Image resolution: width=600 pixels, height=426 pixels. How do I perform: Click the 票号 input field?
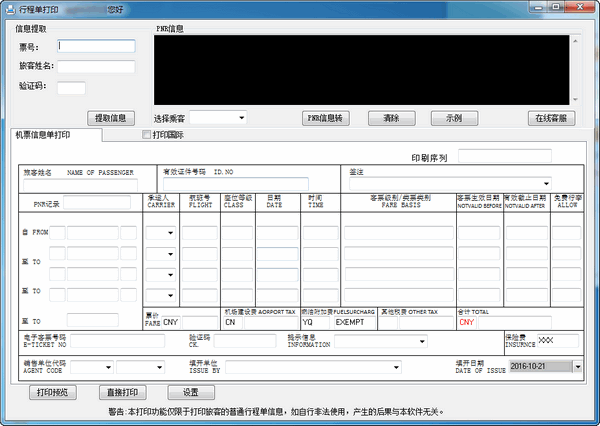point(96,46)
